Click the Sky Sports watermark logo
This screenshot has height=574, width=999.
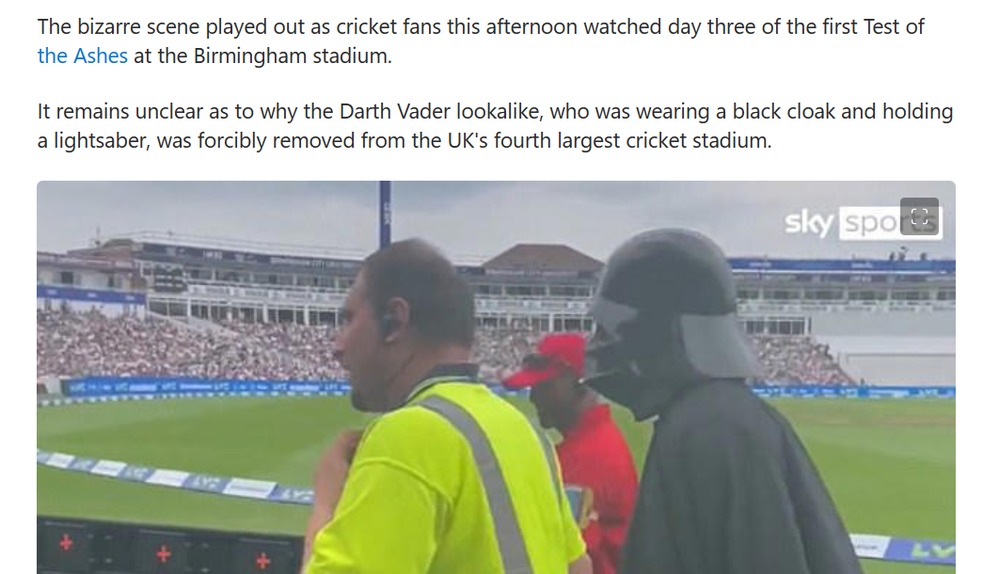point(861,223)
